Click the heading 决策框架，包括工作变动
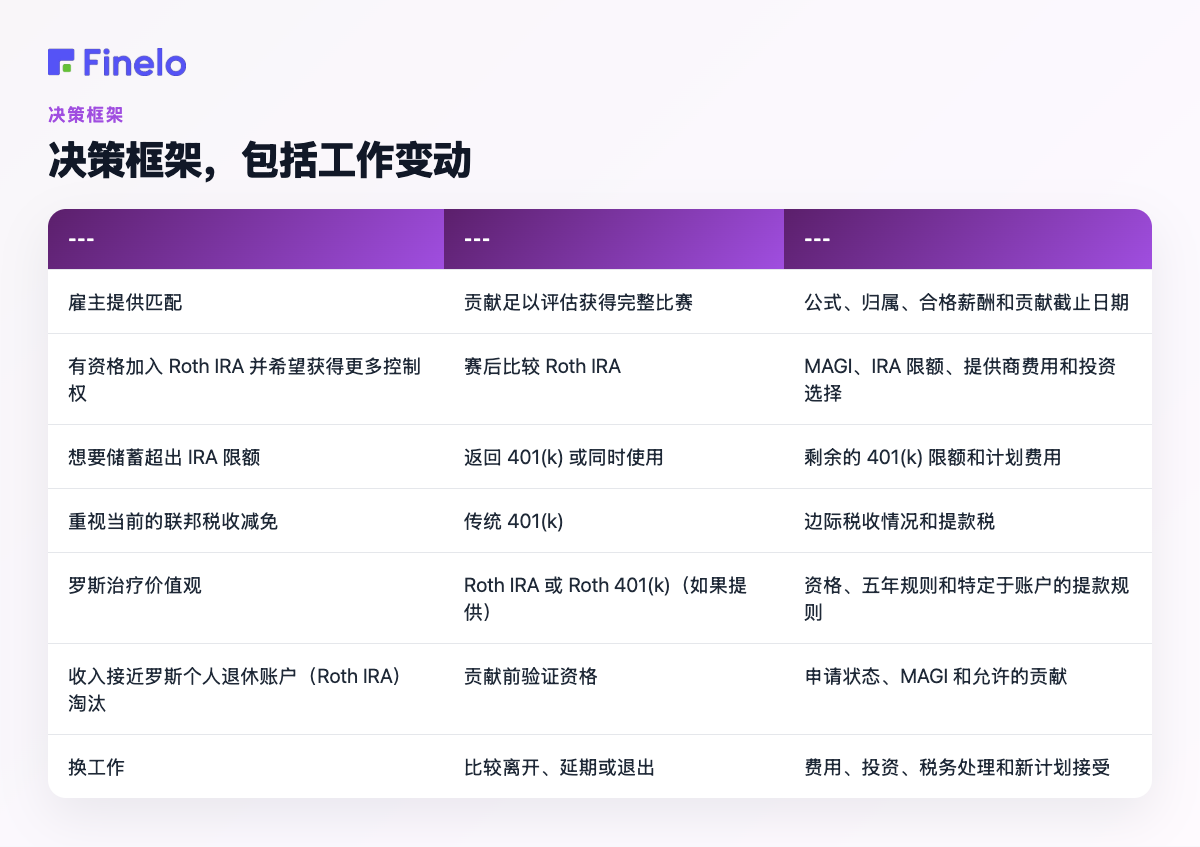The height and width of the screenshot is (847, 1200). (x=259, y=161)
